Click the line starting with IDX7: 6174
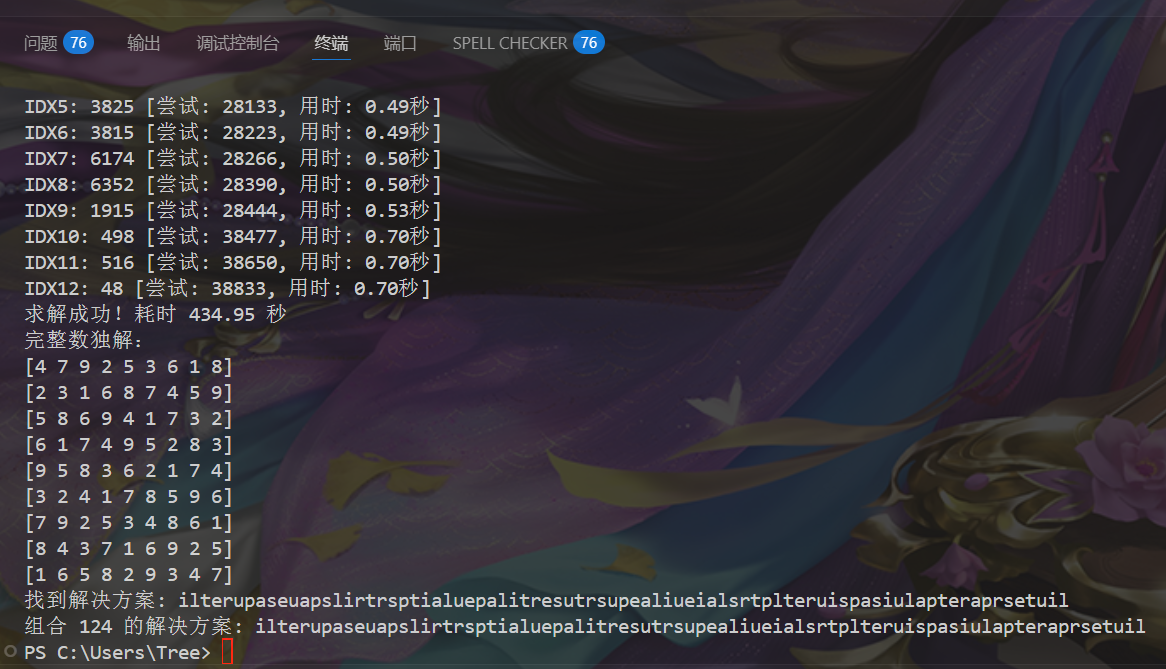Viewport: 1166px width, 669px height. click(x=233, y=158)
